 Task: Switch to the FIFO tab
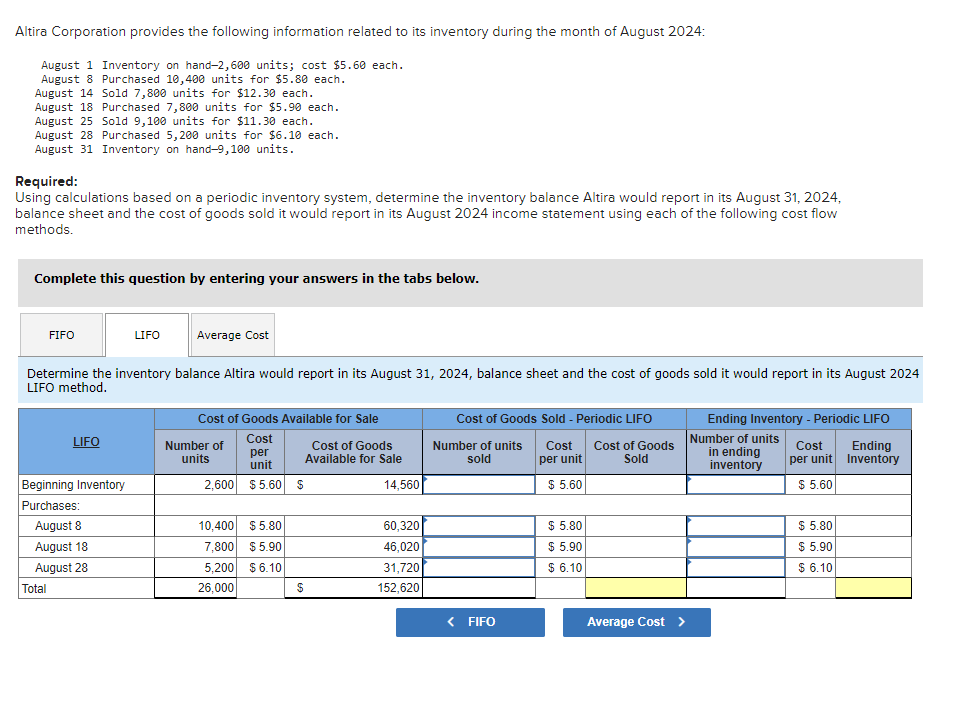tap(62, 335)
